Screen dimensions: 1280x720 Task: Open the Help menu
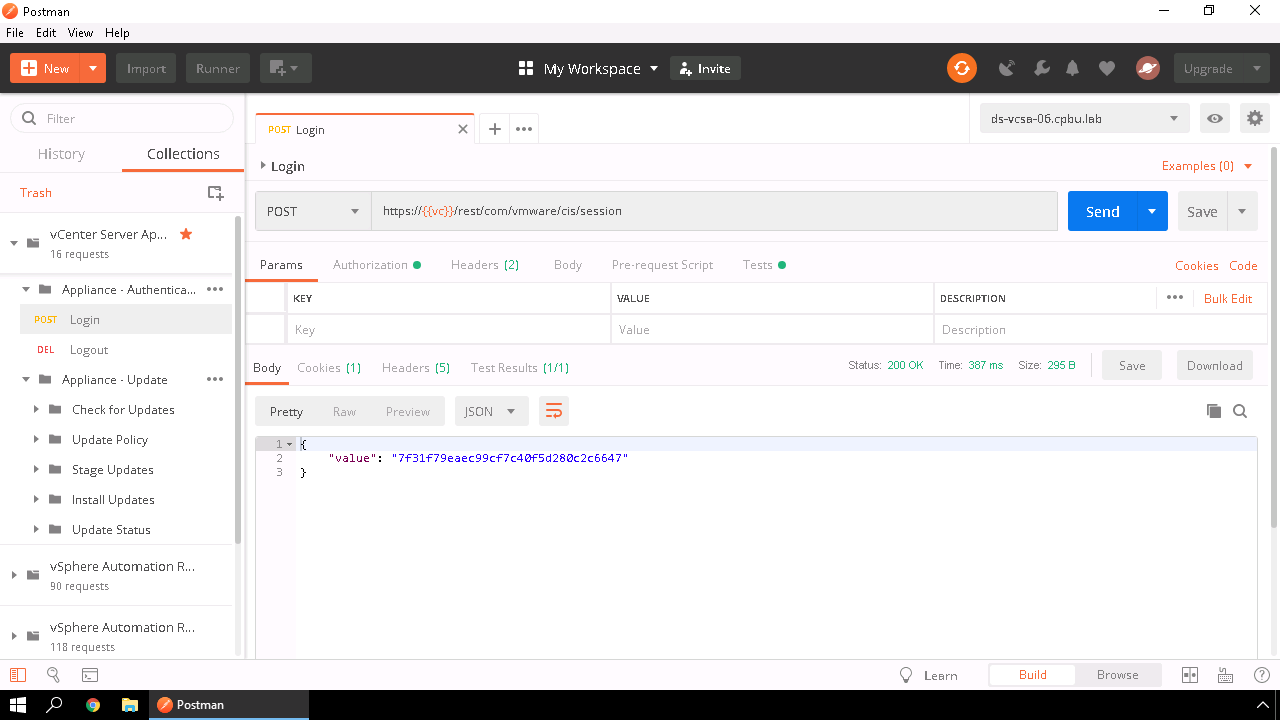(x=117, y=32)
